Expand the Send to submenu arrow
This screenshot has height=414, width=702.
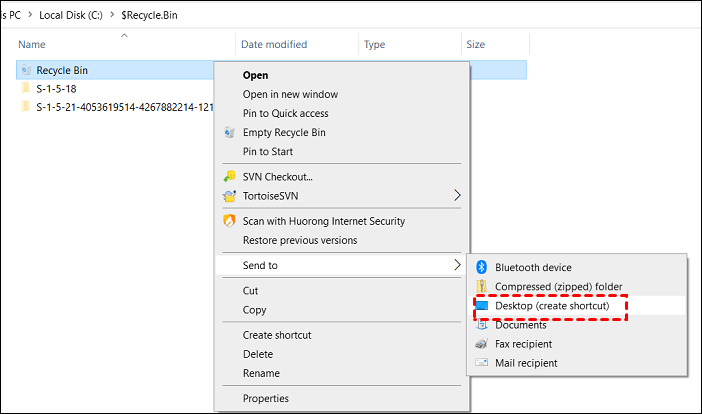(458, 265)
